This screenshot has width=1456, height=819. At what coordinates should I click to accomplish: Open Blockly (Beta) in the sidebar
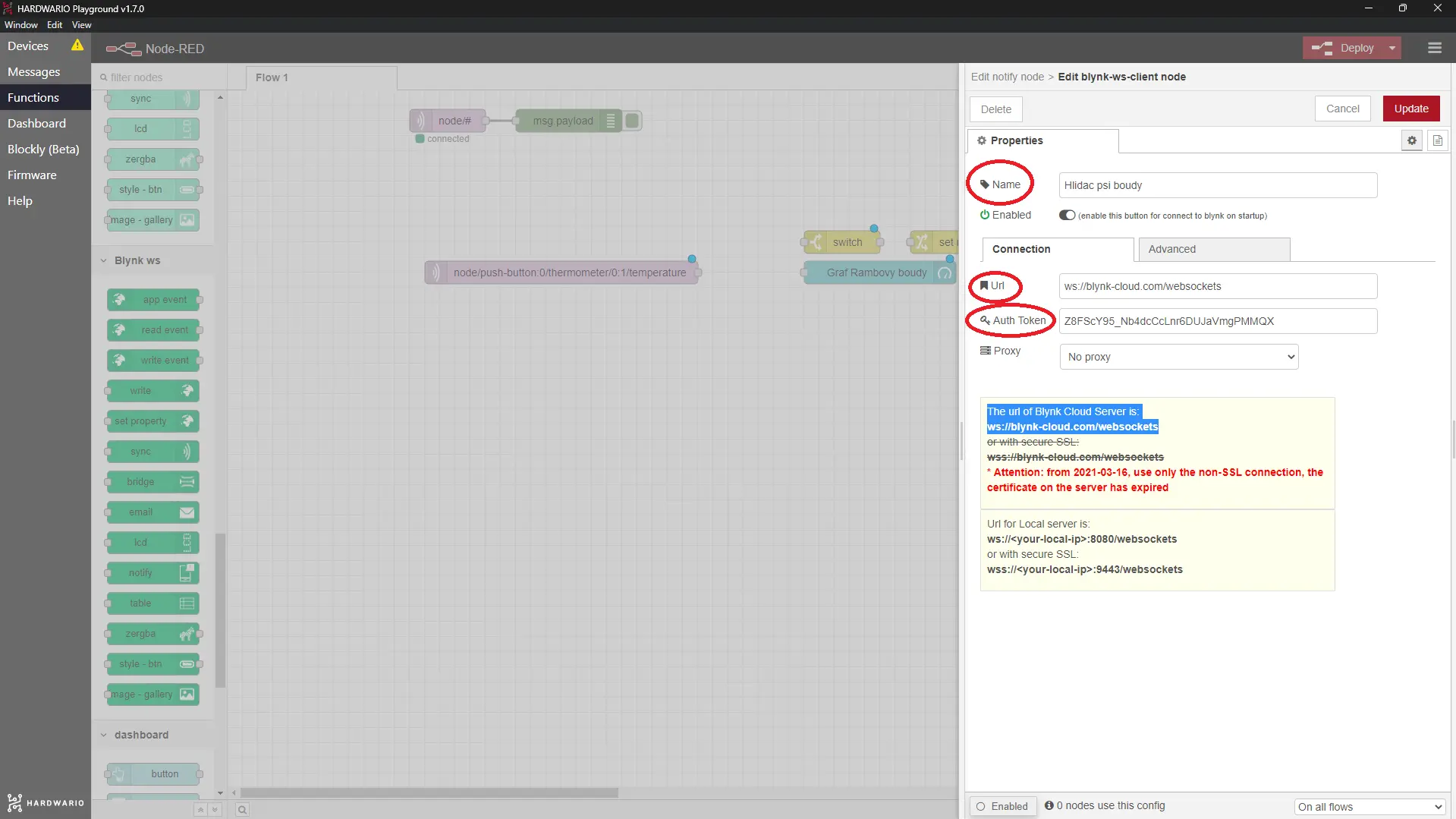[x=46, y=150]
